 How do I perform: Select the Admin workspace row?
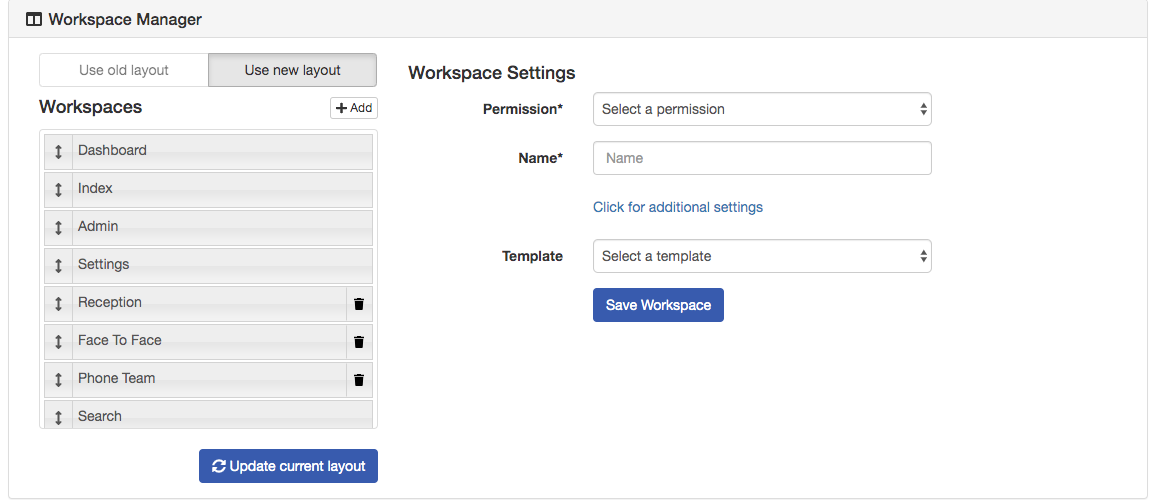pos(209,228)
